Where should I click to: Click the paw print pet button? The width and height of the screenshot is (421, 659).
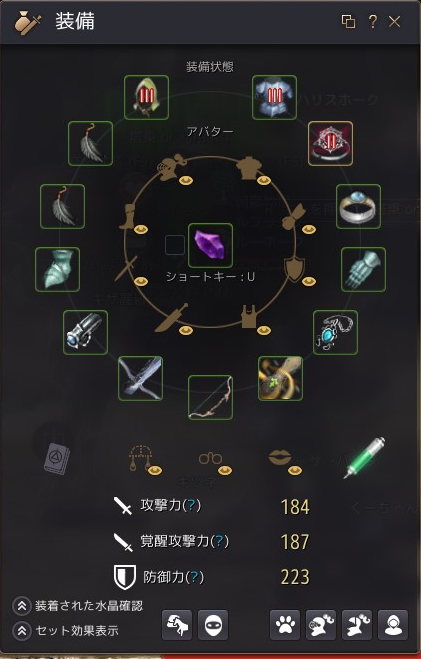click(285, 625)
